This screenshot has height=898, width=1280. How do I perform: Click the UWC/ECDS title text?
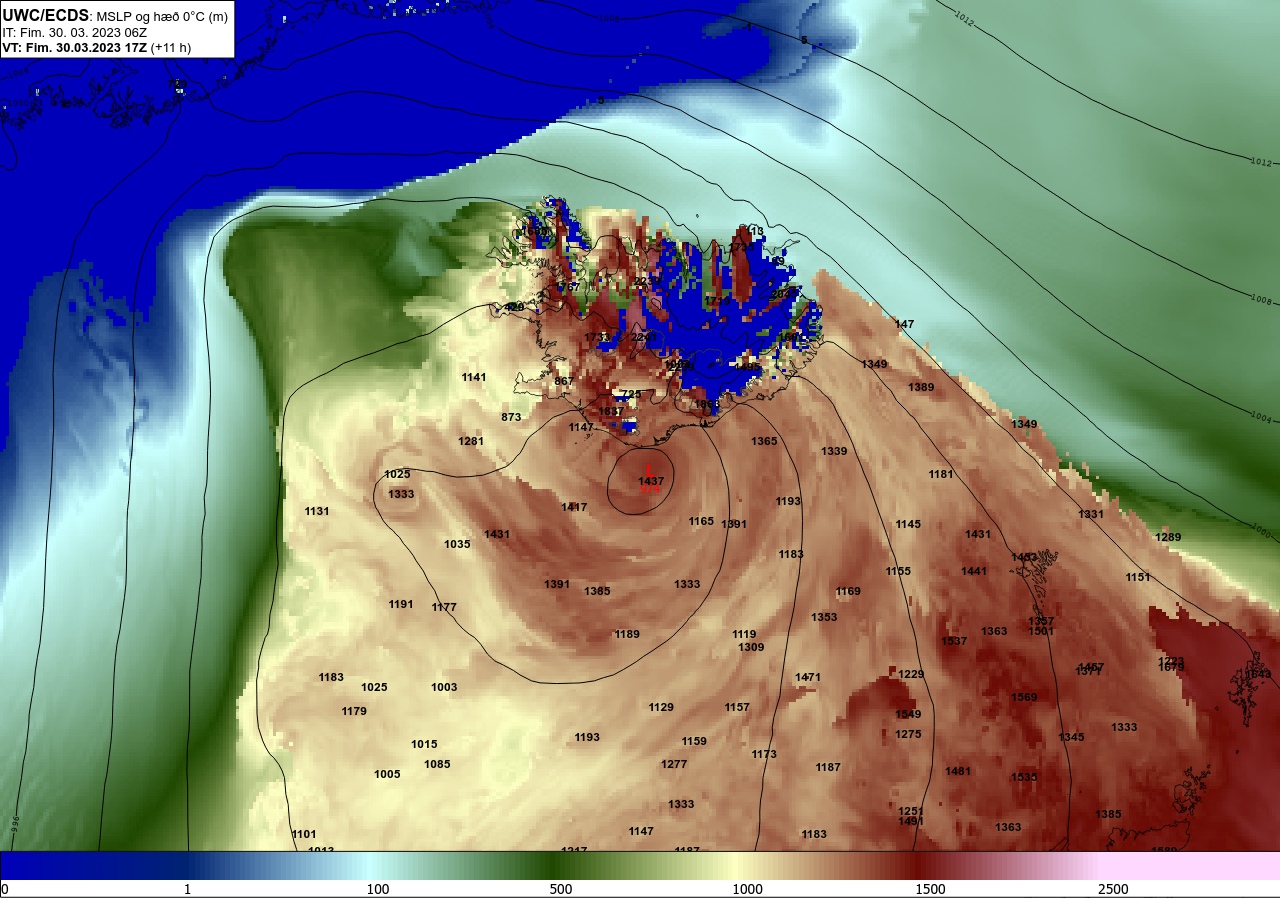[x=46, y=16]
